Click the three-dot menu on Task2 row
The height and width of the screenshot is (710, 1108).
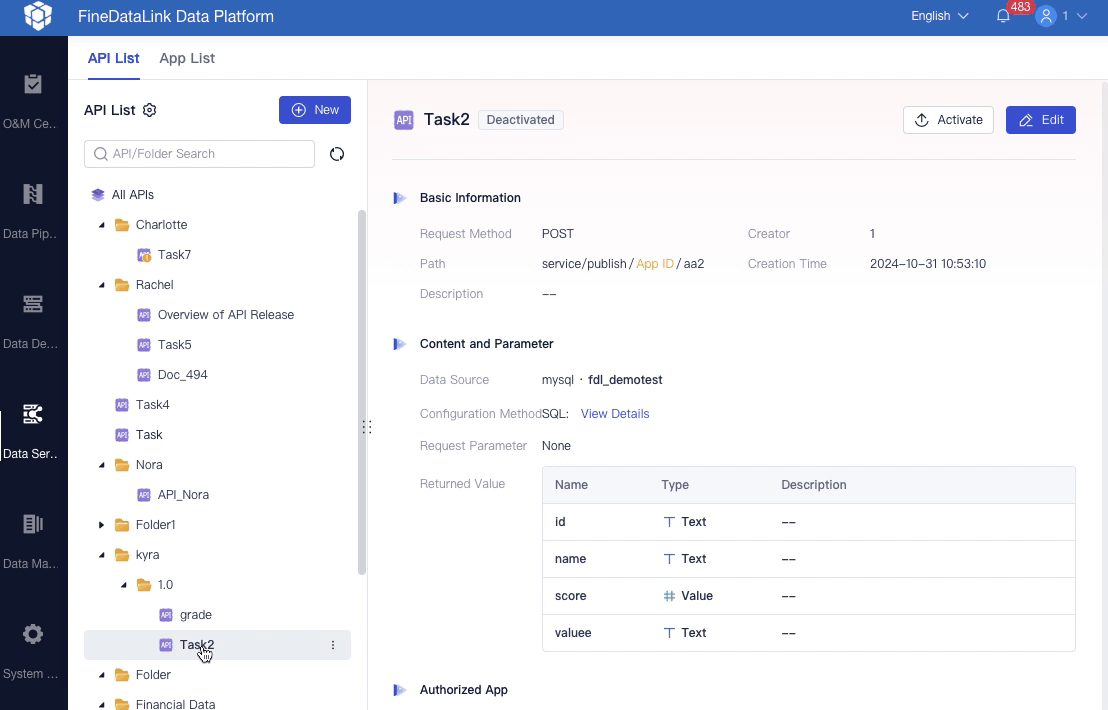pyautogui.click(x=333, y=645)
